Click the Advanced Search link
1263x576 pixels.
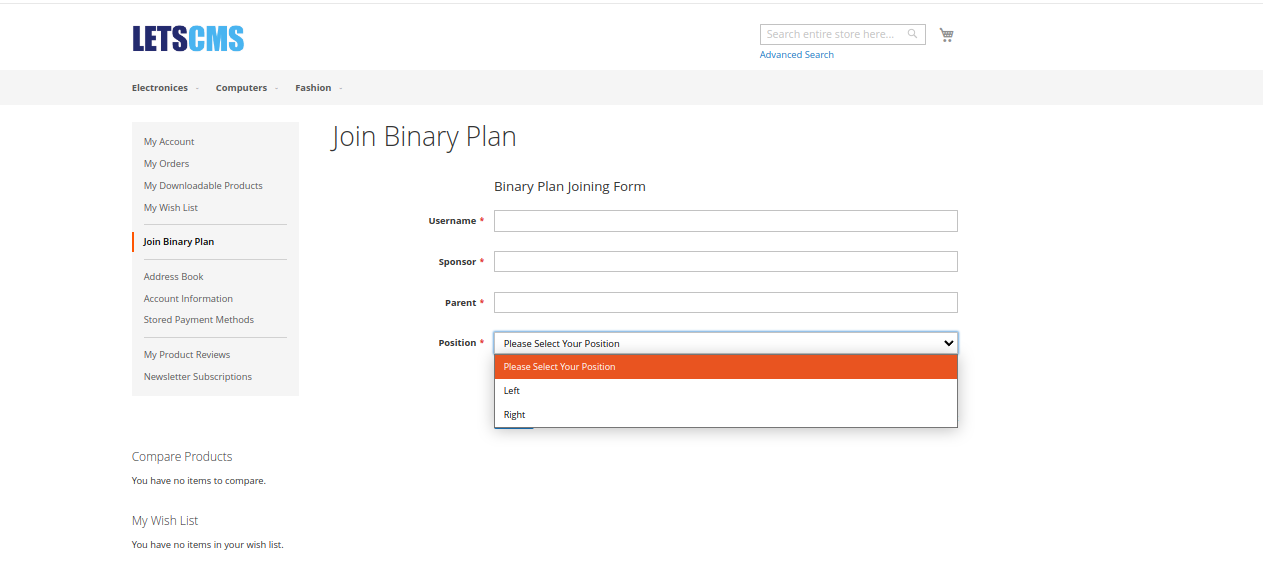(x=796, y=55)
